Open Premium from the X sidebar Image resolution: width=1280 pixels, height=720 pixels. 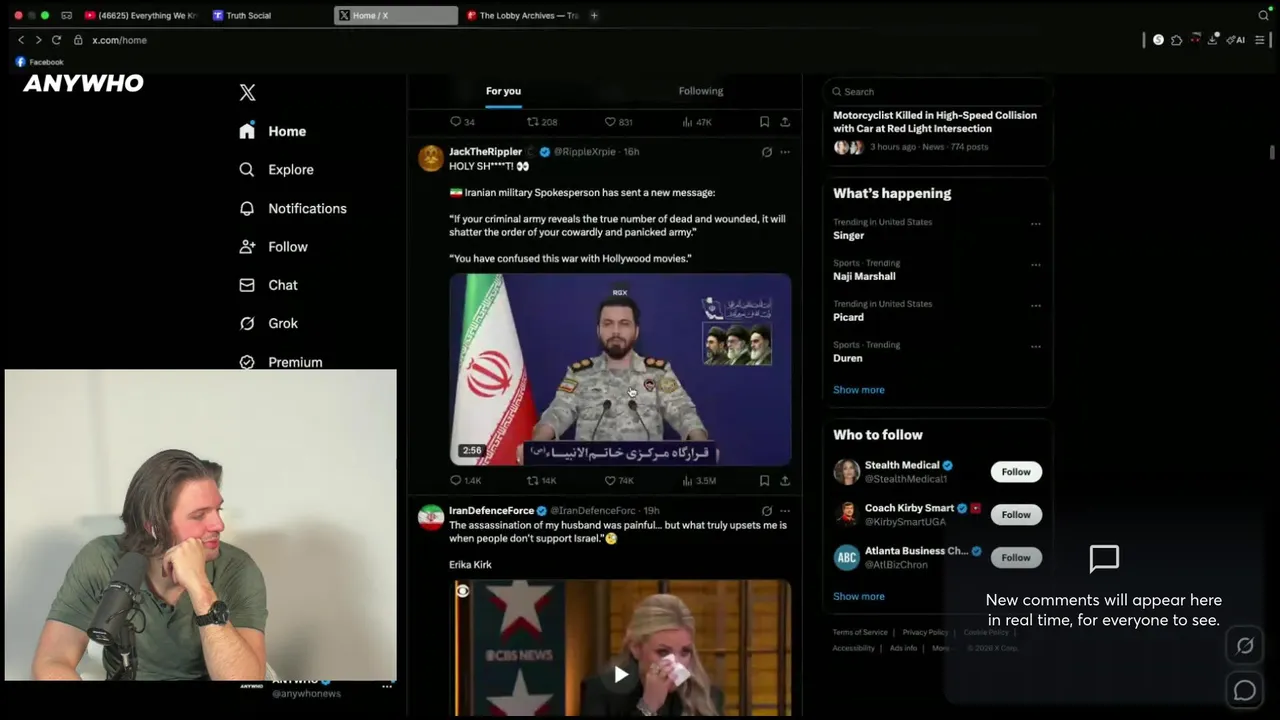[x=281, y=362]
